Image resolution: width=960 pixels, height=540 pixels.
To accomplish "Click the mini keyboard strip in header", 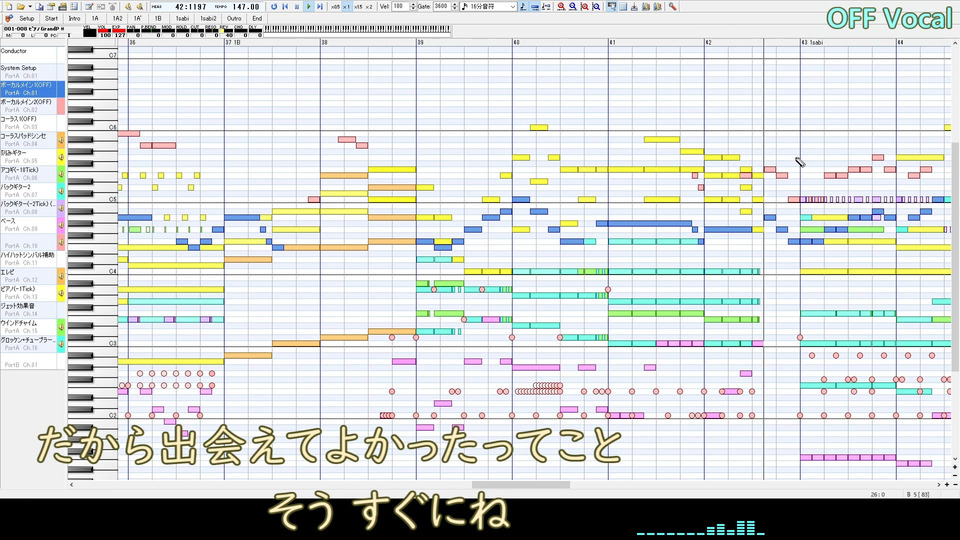I will click(357, 29).
